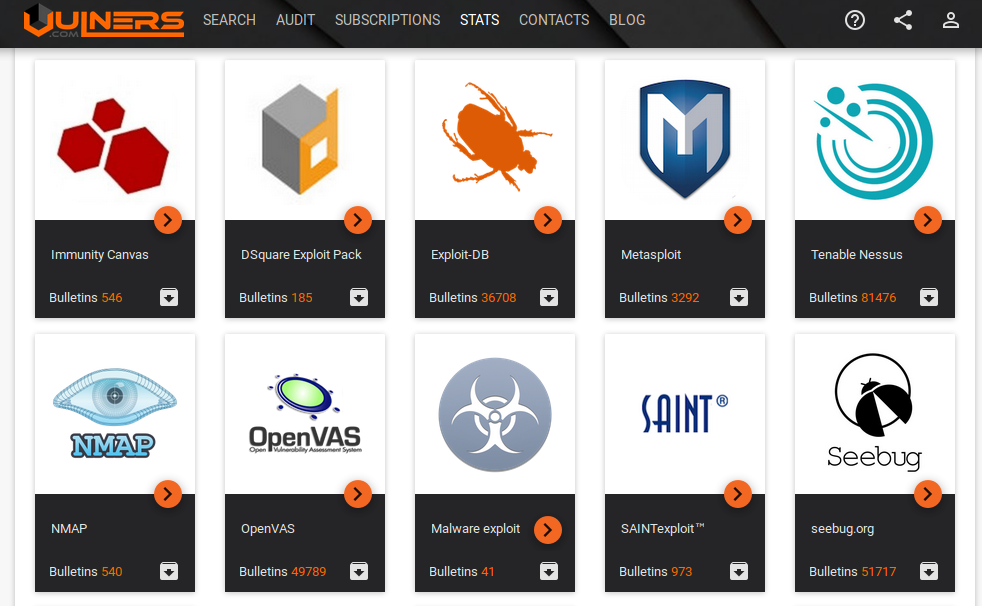Image resolution: width=982 pixels, height=606 pixels.
Task: Download OpenVAS bulletins archive
Action: [x=359, y=572]
